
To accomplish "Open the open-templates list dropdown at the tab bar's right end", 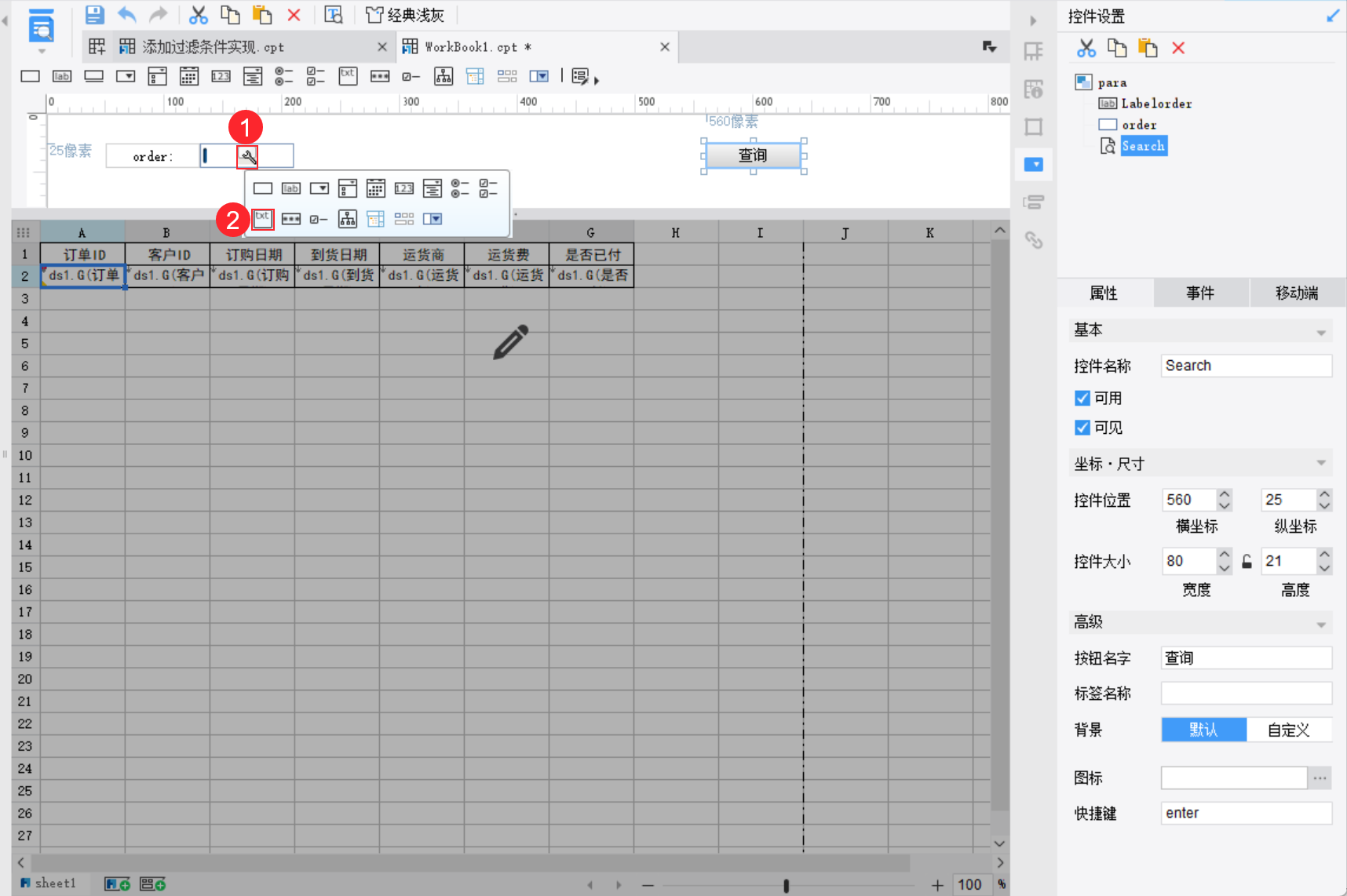I will [990, 47].
